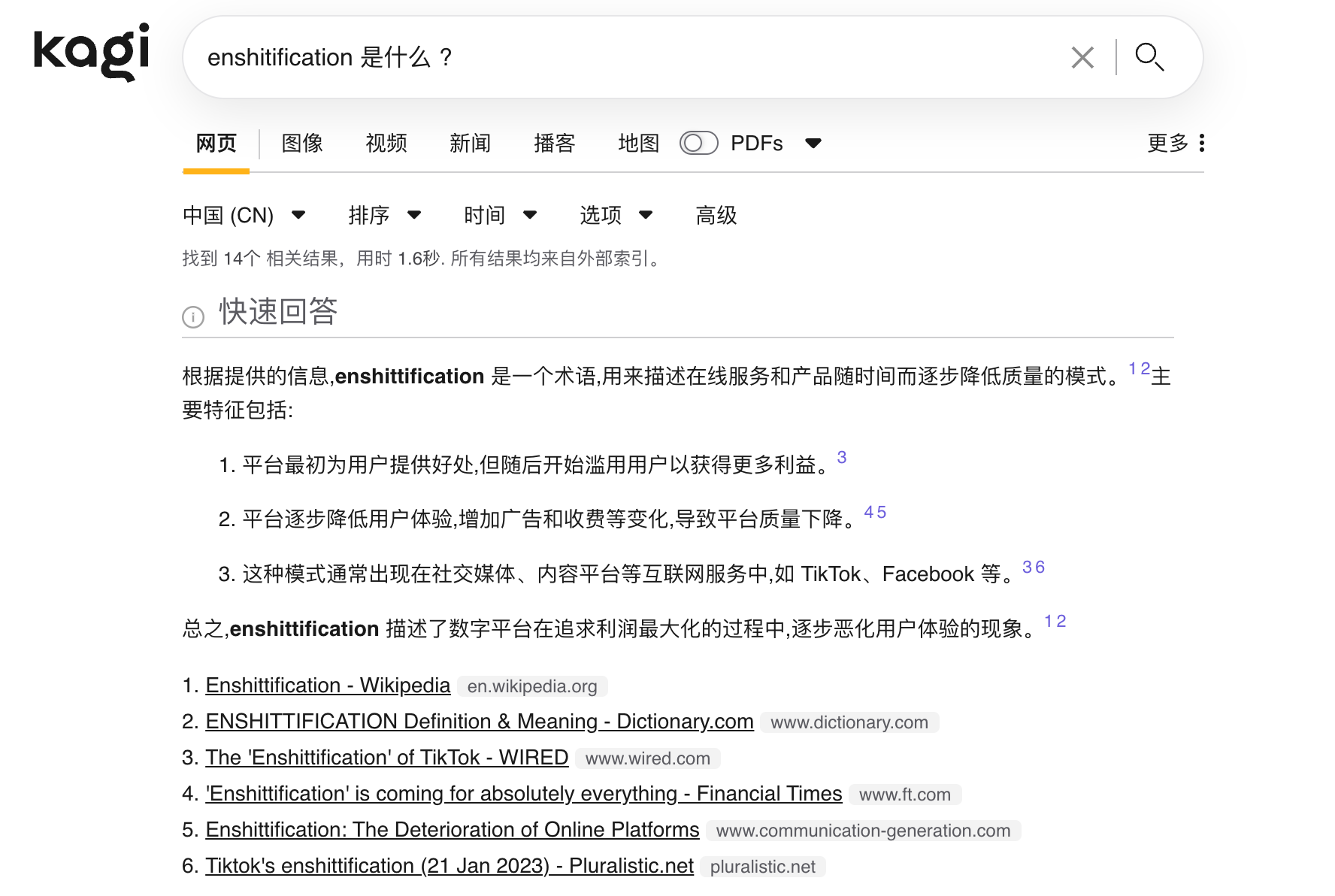The image size is (1335, 896).
Task: Clear the search query with X icon
Action: pos(1082,58)
